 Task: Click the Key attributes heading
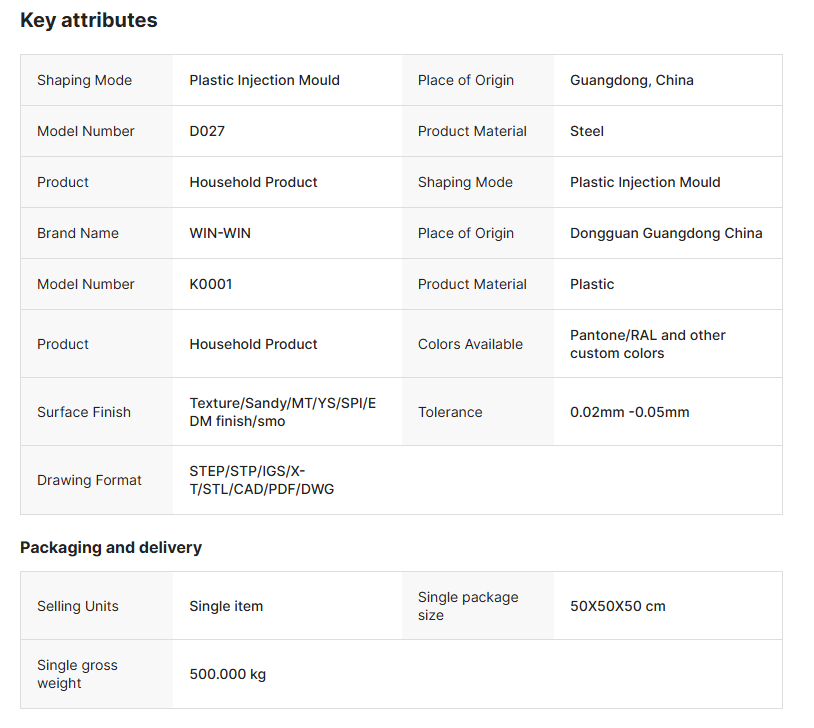89,20
